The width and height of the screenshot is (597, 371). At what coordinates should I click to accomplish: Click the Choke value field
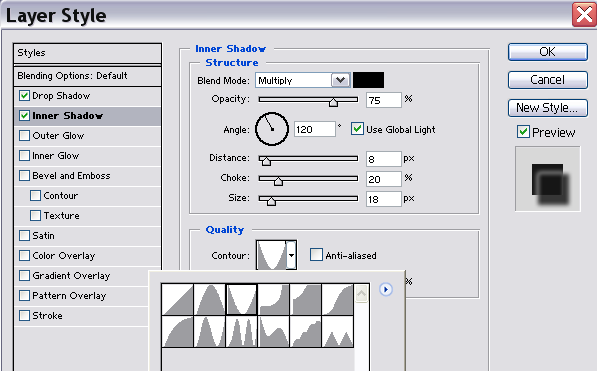[x=383, y=179]
